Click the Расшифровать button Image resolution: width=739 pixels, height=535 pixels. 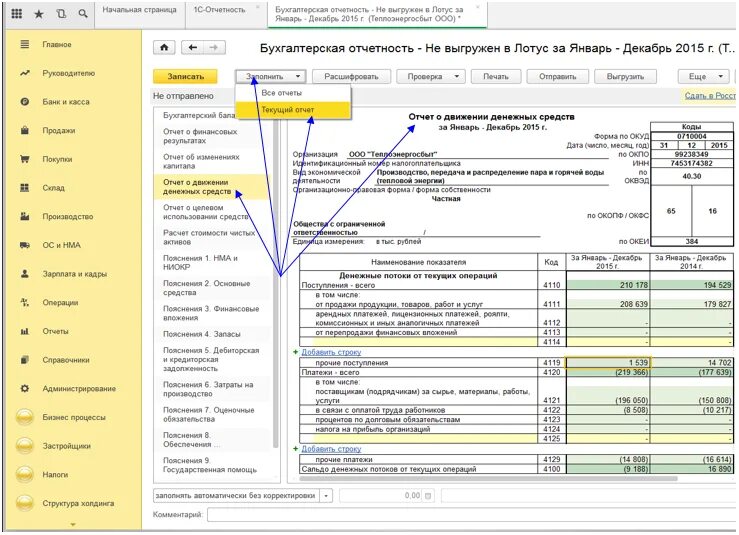point(351,76)
